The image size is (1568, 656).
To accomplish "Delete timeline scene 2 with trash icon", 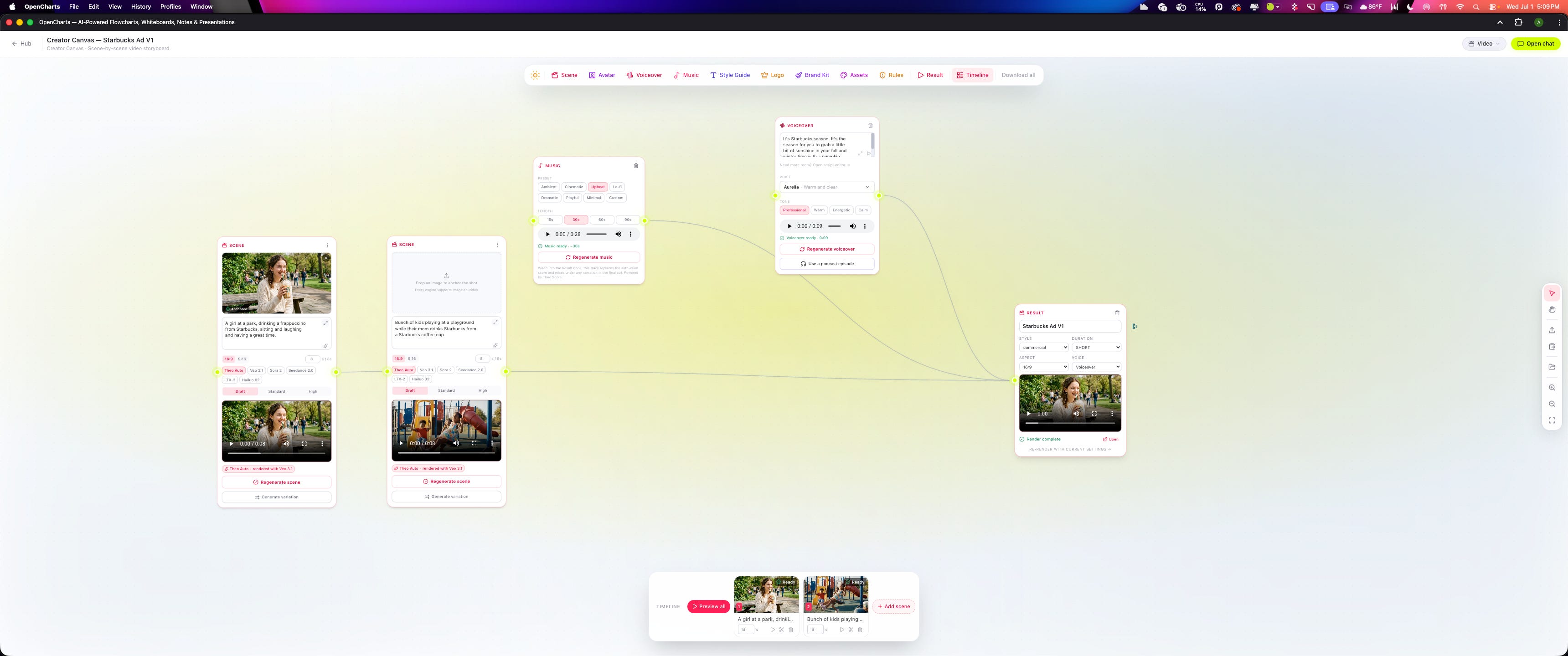I will click(x=860, y=630).
